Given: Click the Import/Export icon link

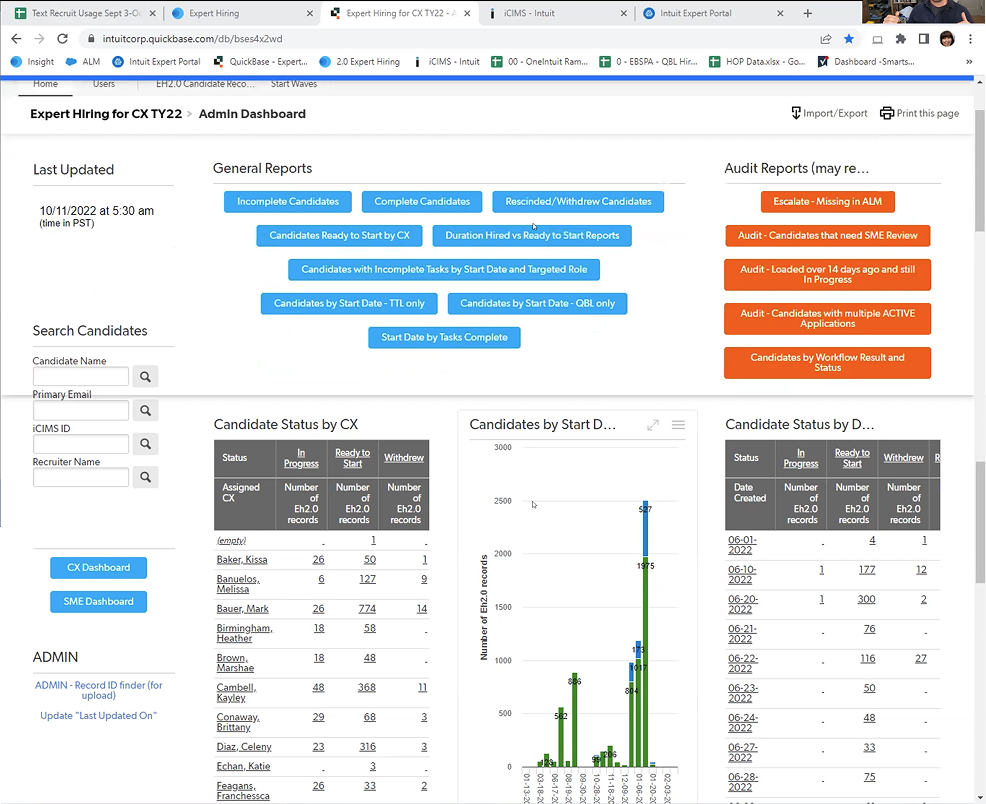Looking at the screenshot, I should (x=829, y=113).
